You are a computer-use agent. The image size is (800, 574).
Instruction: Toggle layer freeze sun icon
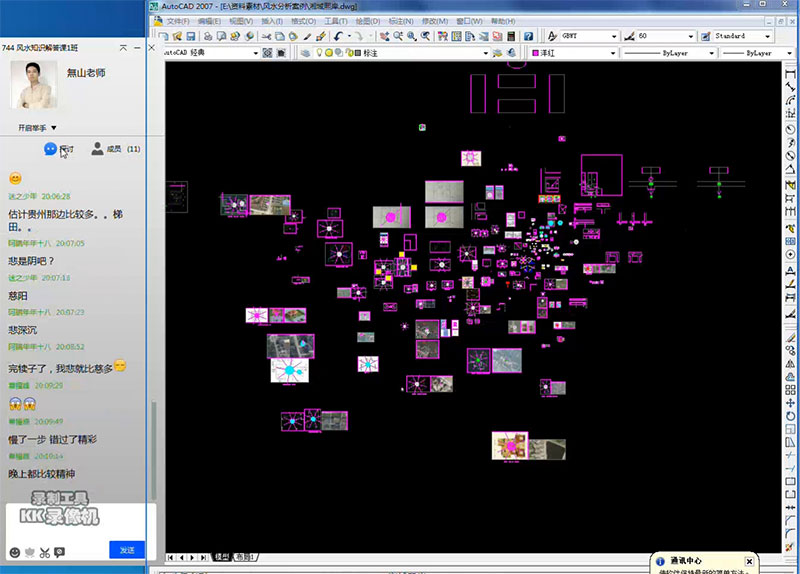click(329, 53)
